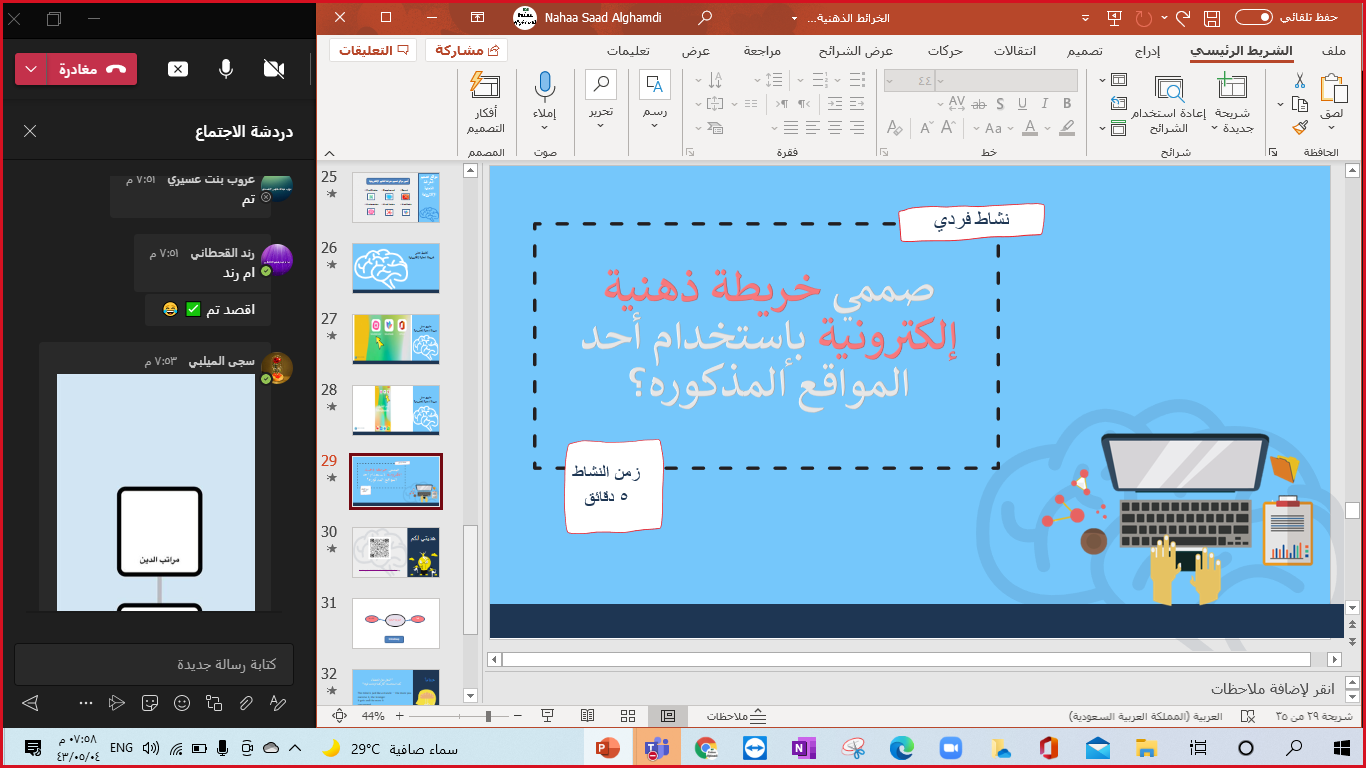Toggle the camera in the Teams meeting
The width and height of the screenshot is (1366, 768).
[x=273, y=69]
